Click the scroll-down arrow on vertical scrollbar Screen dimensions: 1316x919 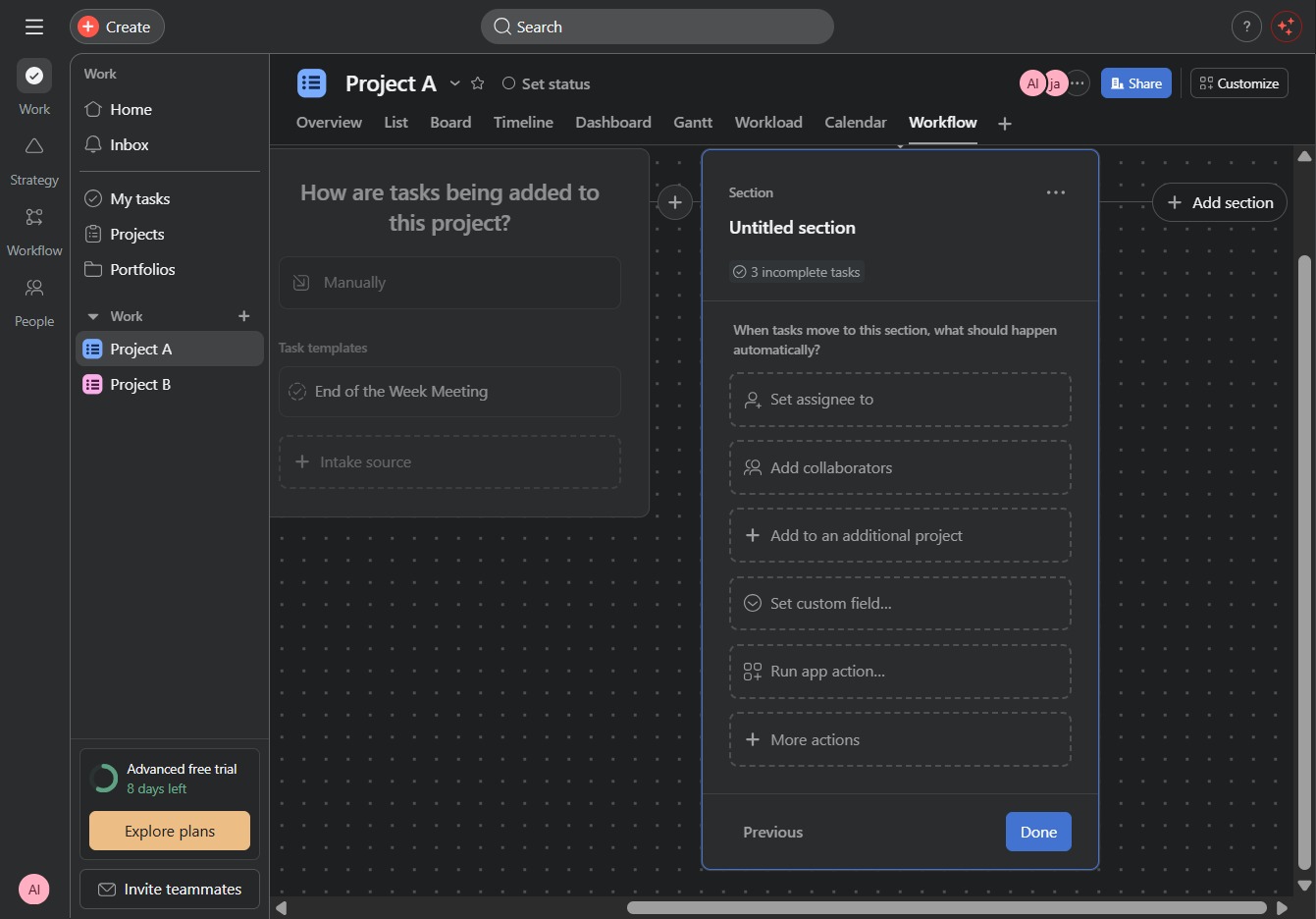[x=1304, y=886]
